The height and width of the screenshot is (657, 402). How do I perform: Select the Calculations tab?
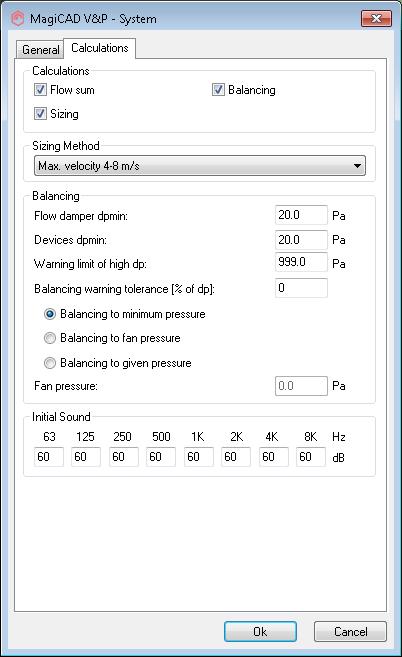[x=100, y=48]
